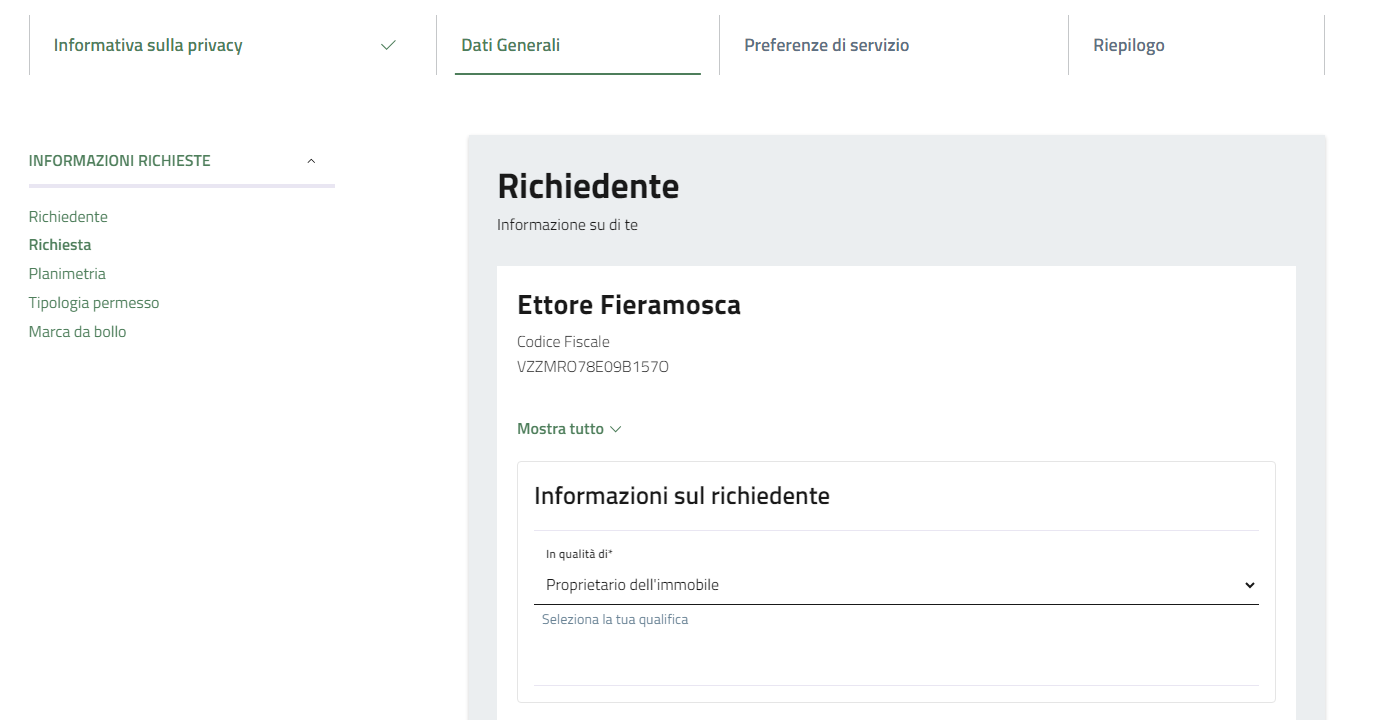The height and width of the screenshot is (720, 1378).
Task: Click the 'Seleziona la tua qualifica' hint text
Action: coord(614,620)
